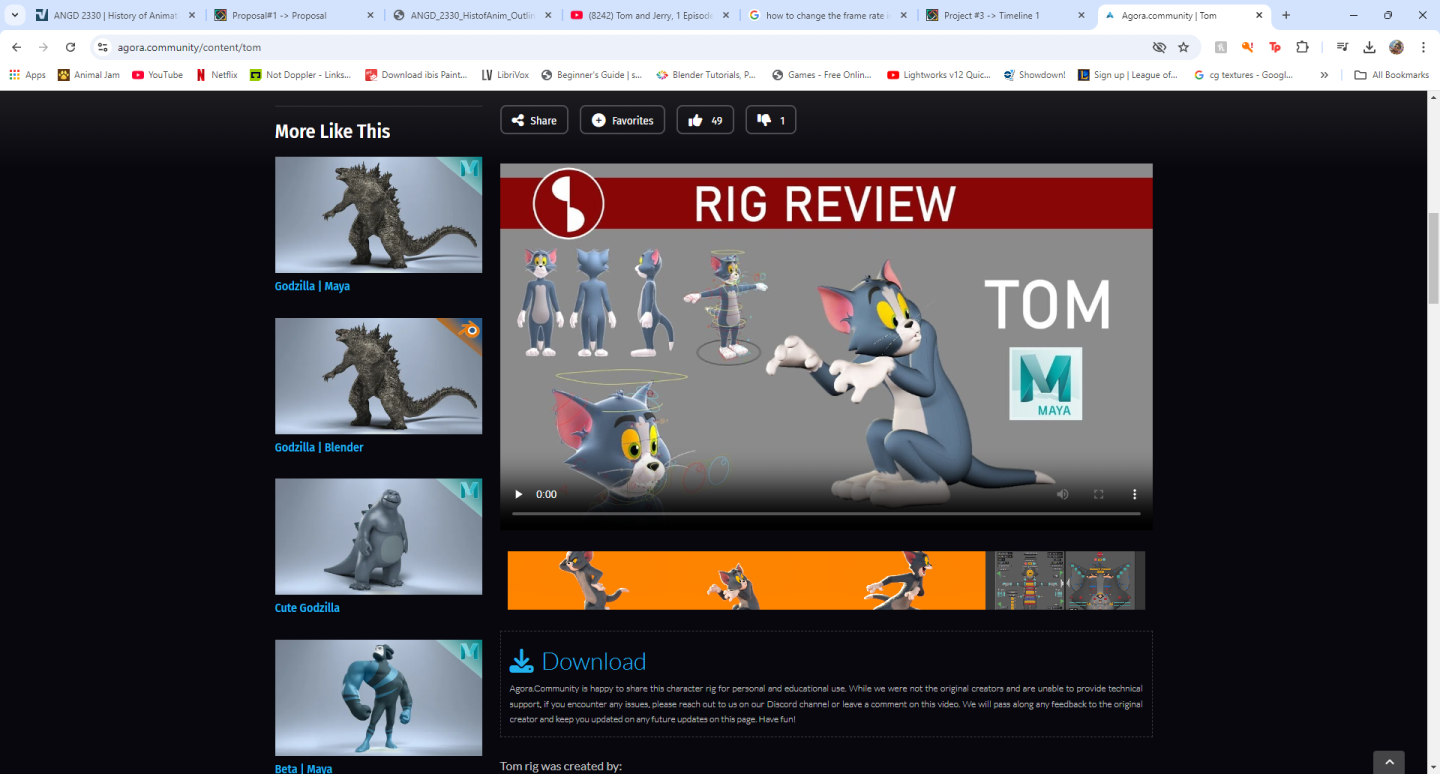Open the Animal Jam bookmark
This screenshot has width=1440, height=774.
pos(89,75)
